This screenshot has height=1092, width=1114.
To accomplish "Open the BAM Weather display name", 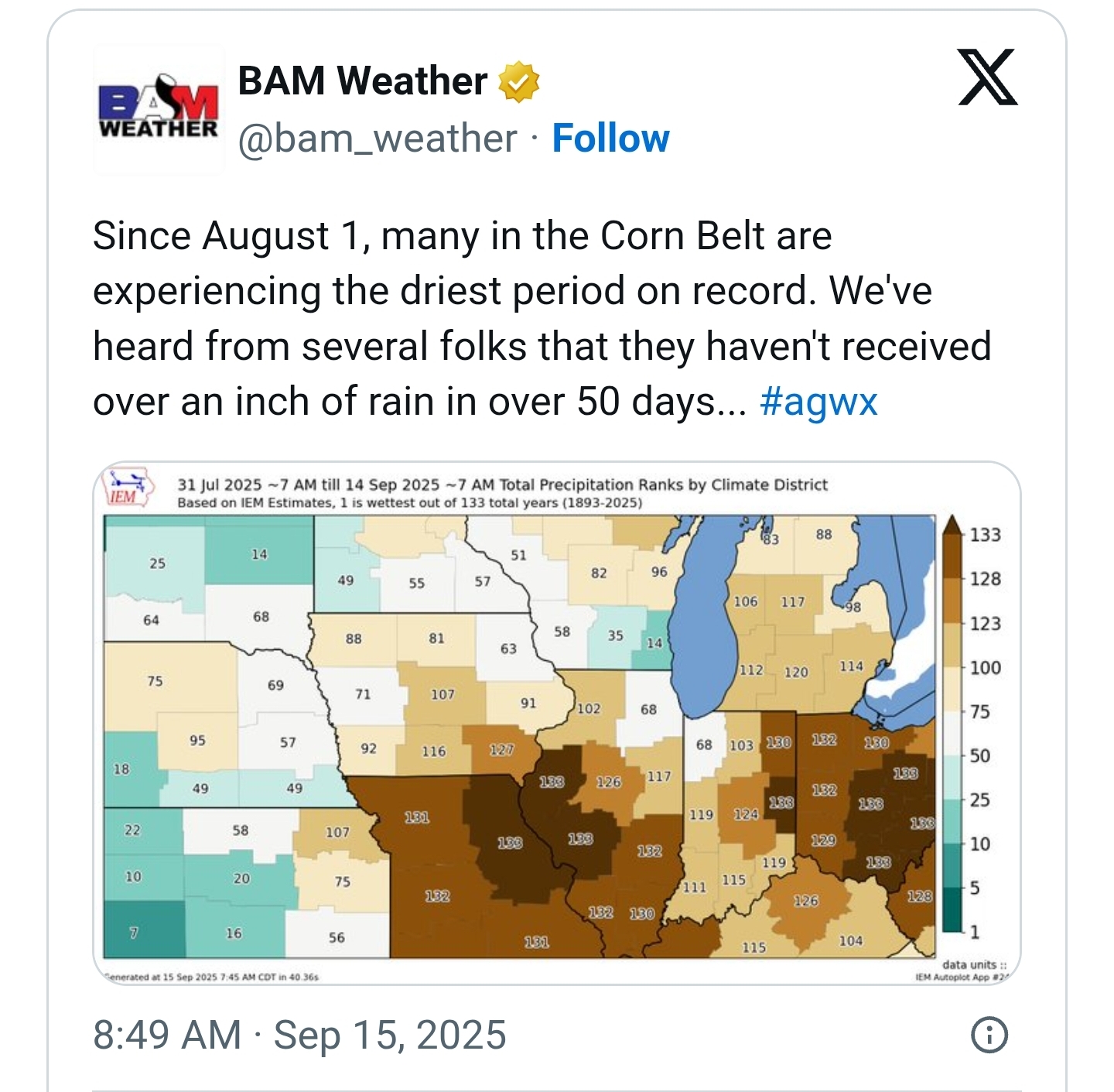I will 362,81.
